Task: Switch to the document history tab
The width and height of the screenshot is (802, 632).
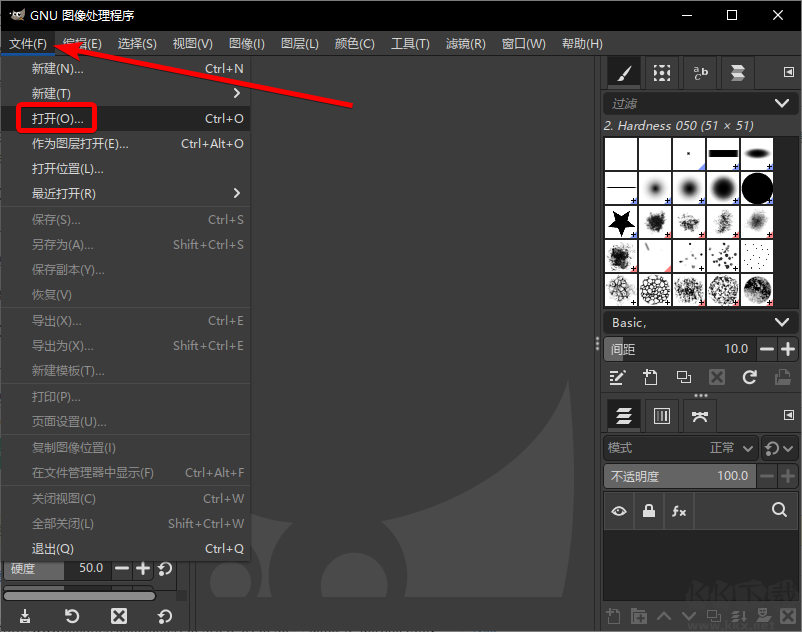Action: pos(738,73)
